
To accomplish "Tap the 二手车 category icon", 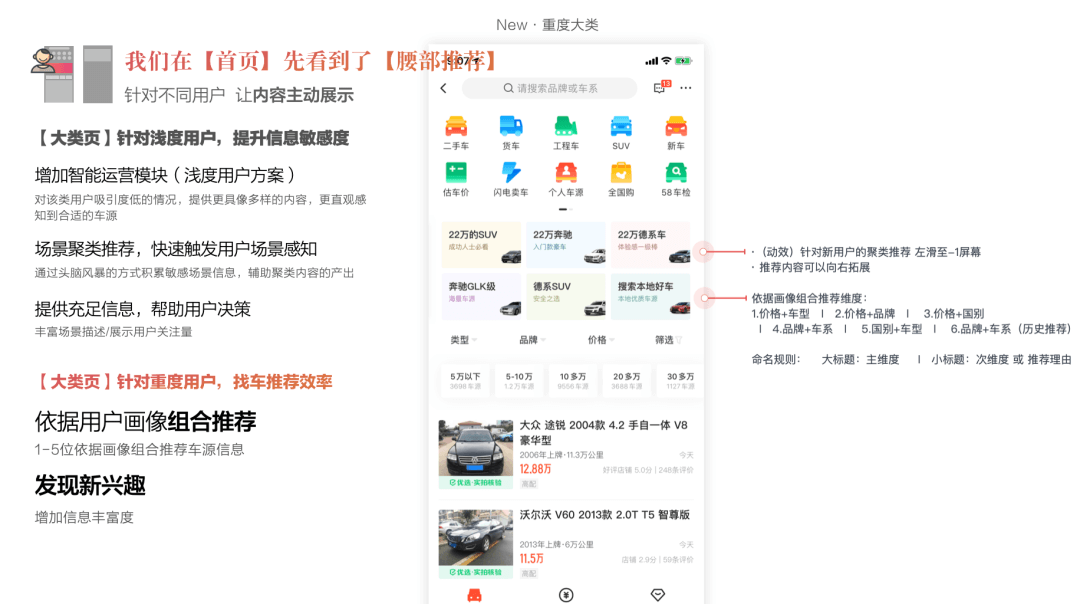I will pos(456,127).
